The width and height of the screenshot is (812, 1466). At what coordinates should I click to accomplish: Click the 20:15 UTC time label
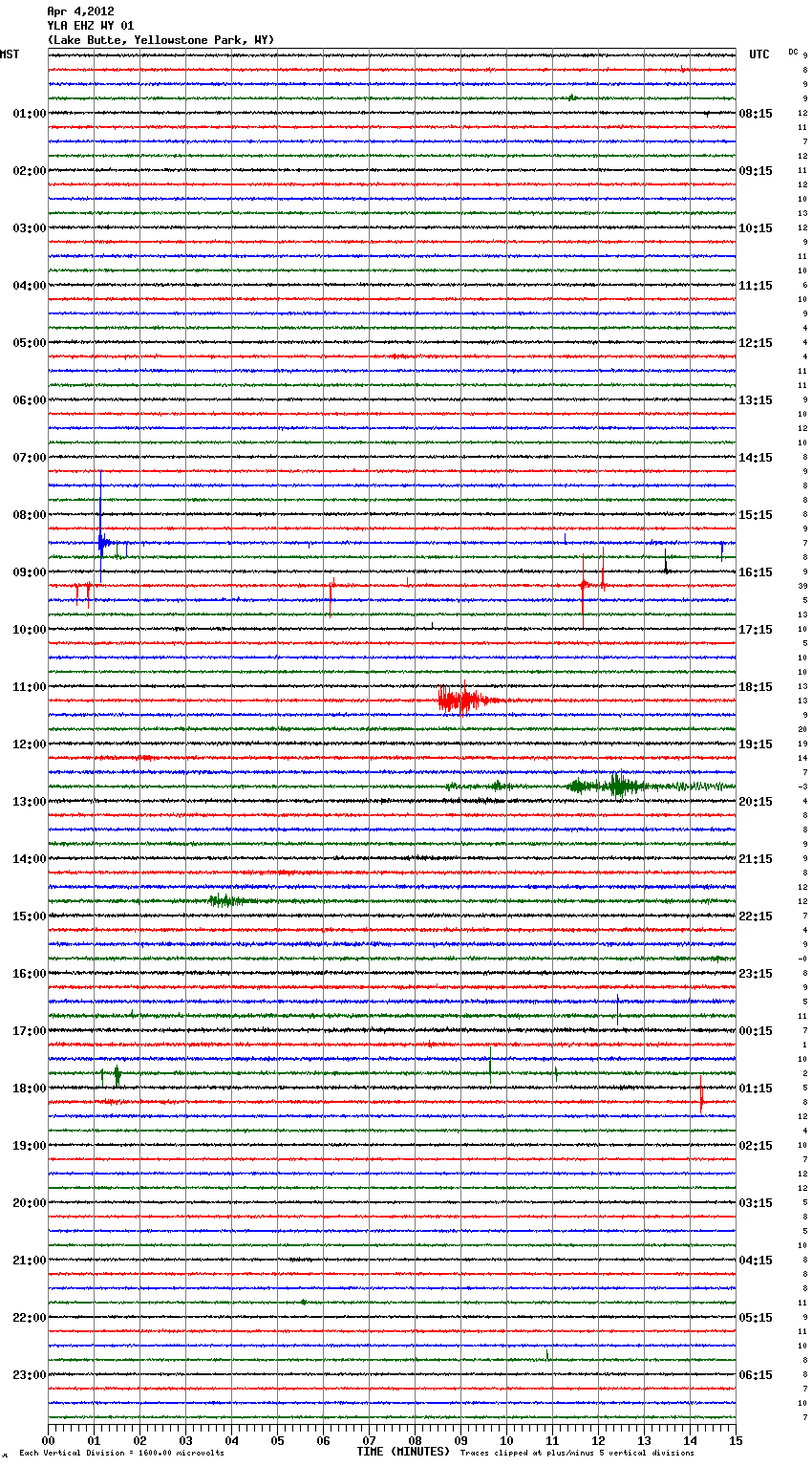[755, 802]
